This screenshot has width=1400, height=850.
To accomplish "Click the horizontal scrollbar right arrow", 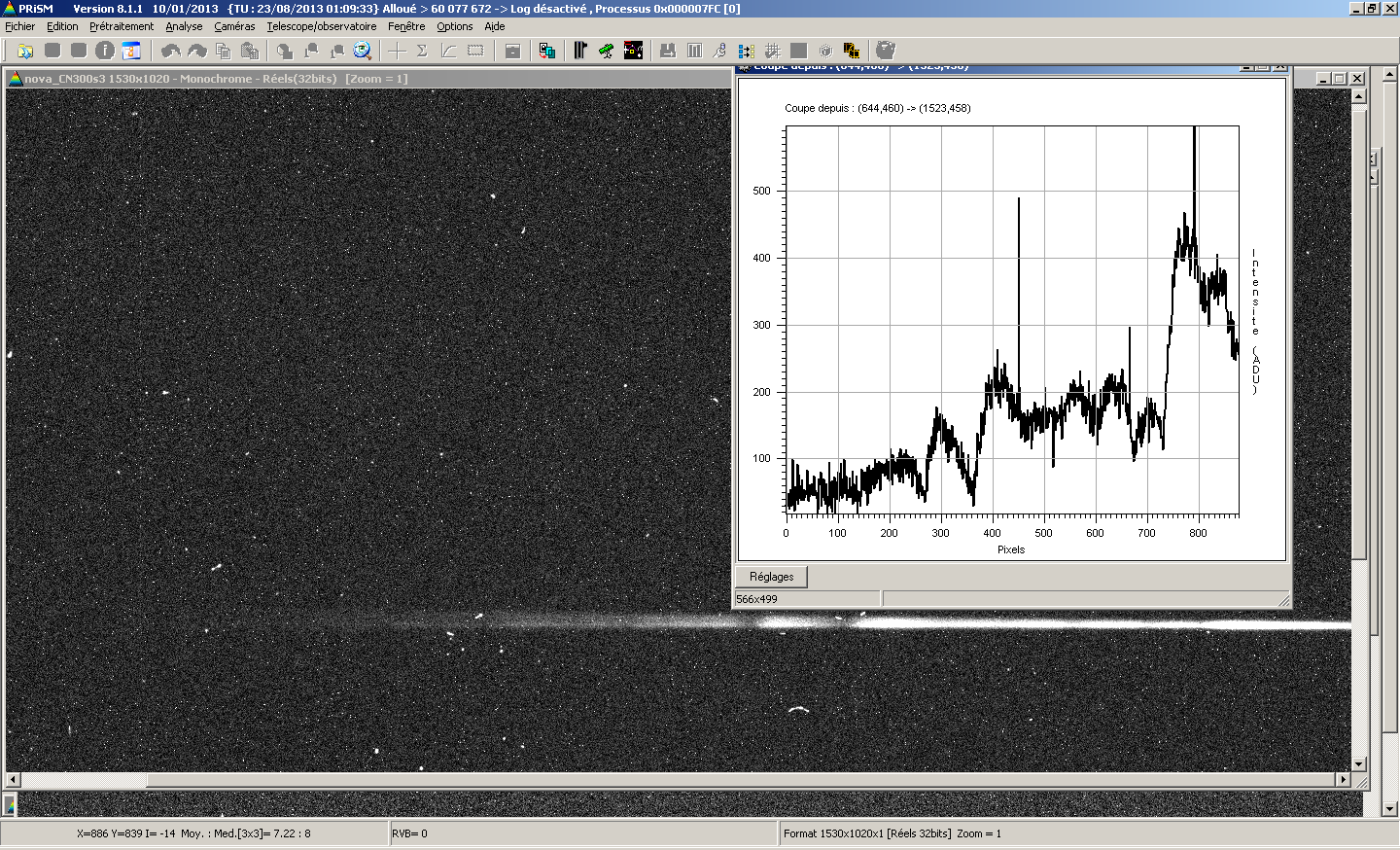I will tap(1344, 779).
